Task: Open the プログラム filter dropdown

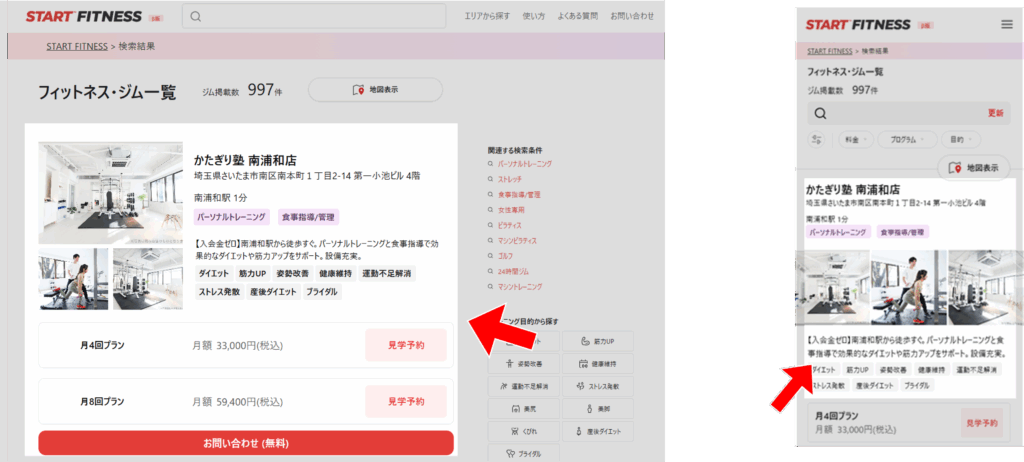Action: [908, 140]
